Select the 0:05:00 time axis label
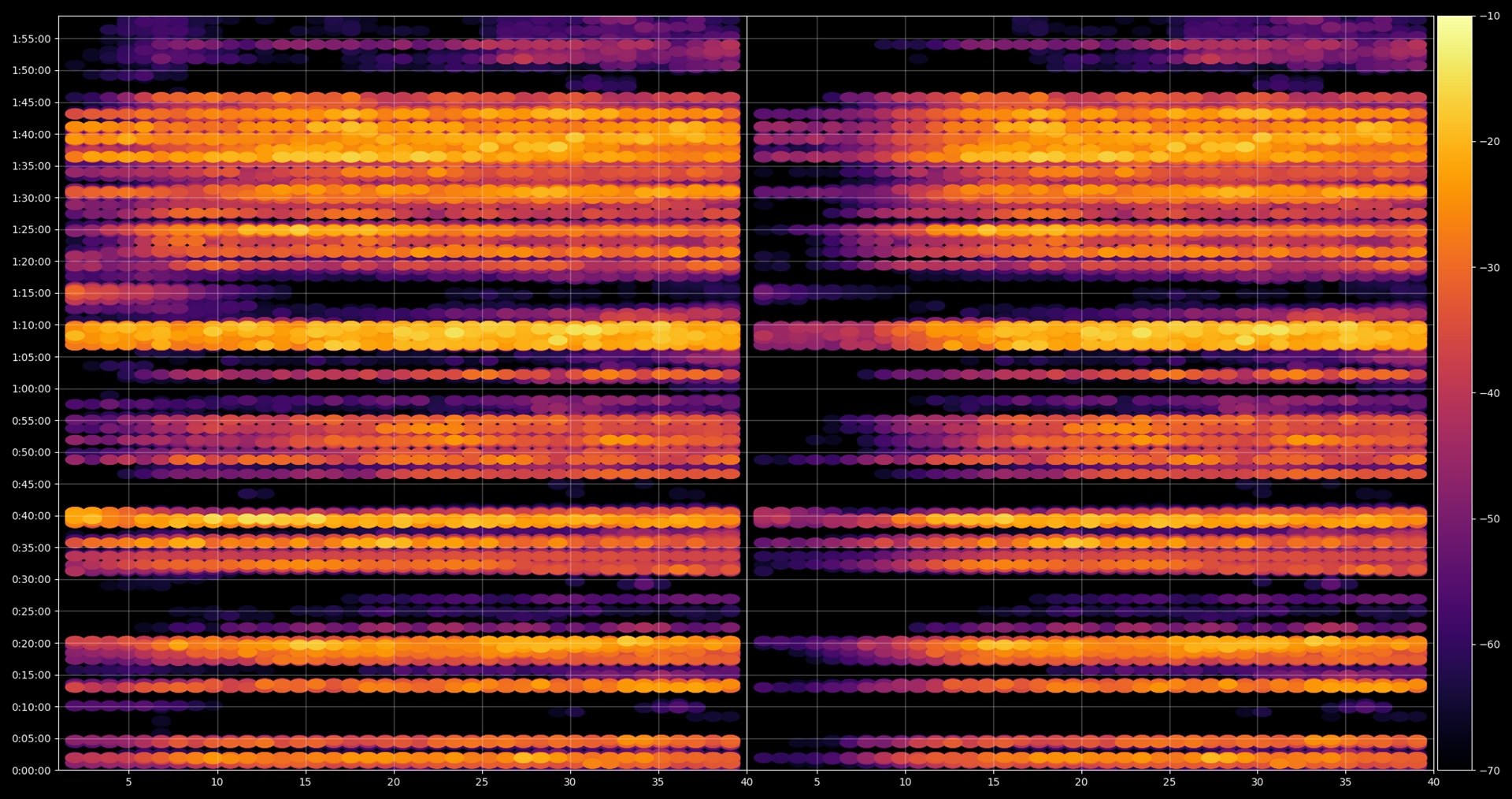 (x=31, y=738)
